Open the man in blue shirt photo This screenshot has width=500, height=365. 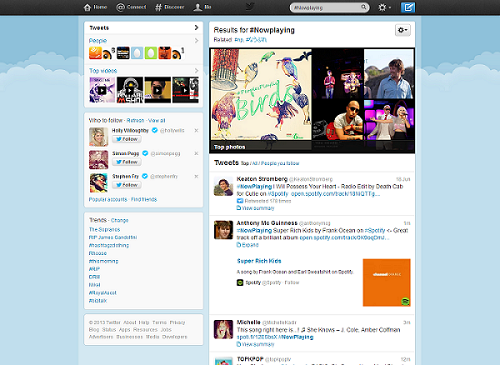[x=389, y=74]
